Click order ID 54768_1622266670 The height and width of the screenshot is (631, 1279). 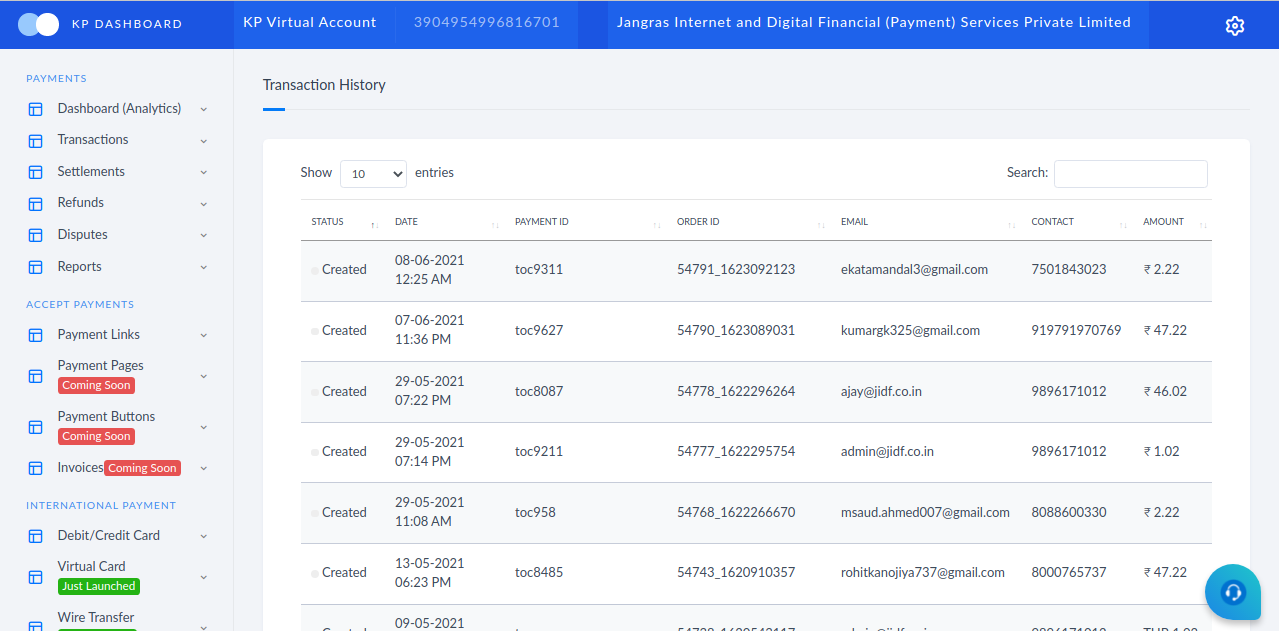[736, 512]
